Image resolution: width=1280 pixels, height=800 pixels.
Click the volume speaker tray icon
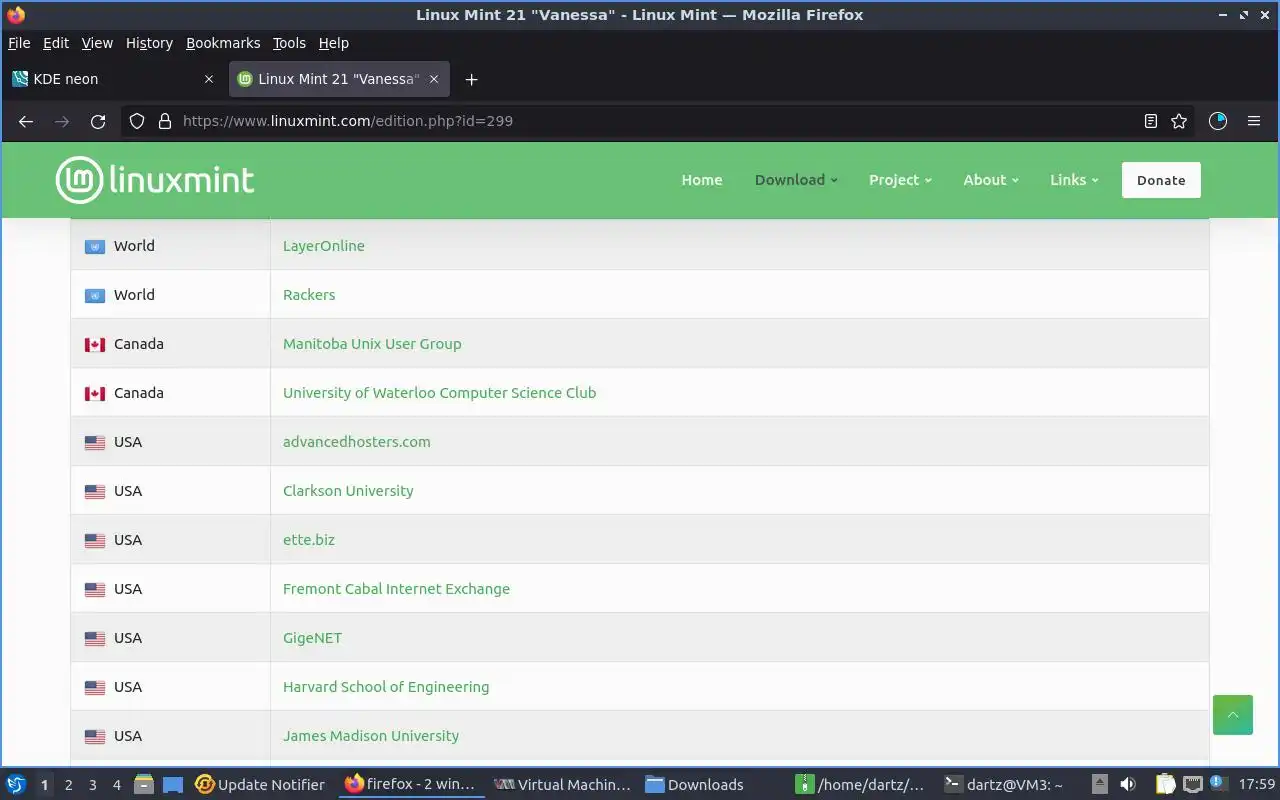pyautogui.click(x=1128, y=785)
